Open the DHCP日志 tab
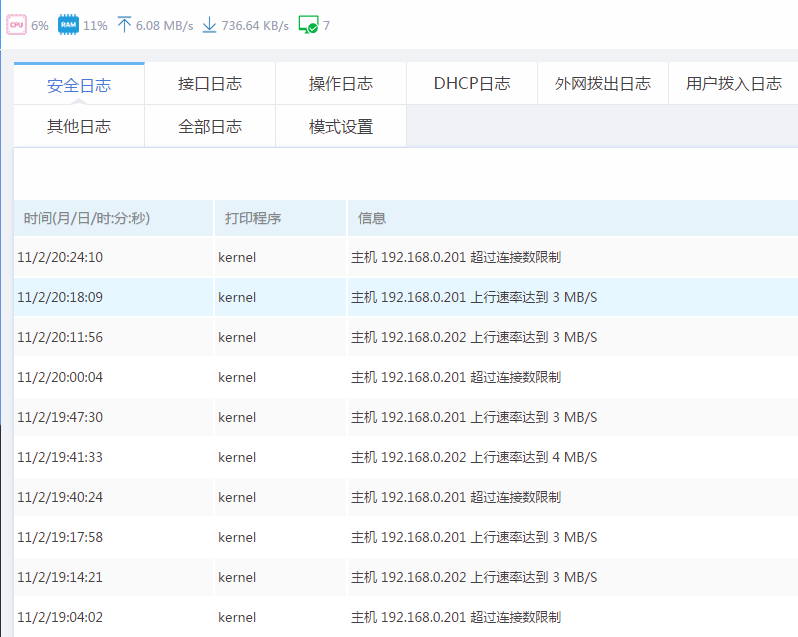Screen dimensions: 798x637 (x=472, y=83)
